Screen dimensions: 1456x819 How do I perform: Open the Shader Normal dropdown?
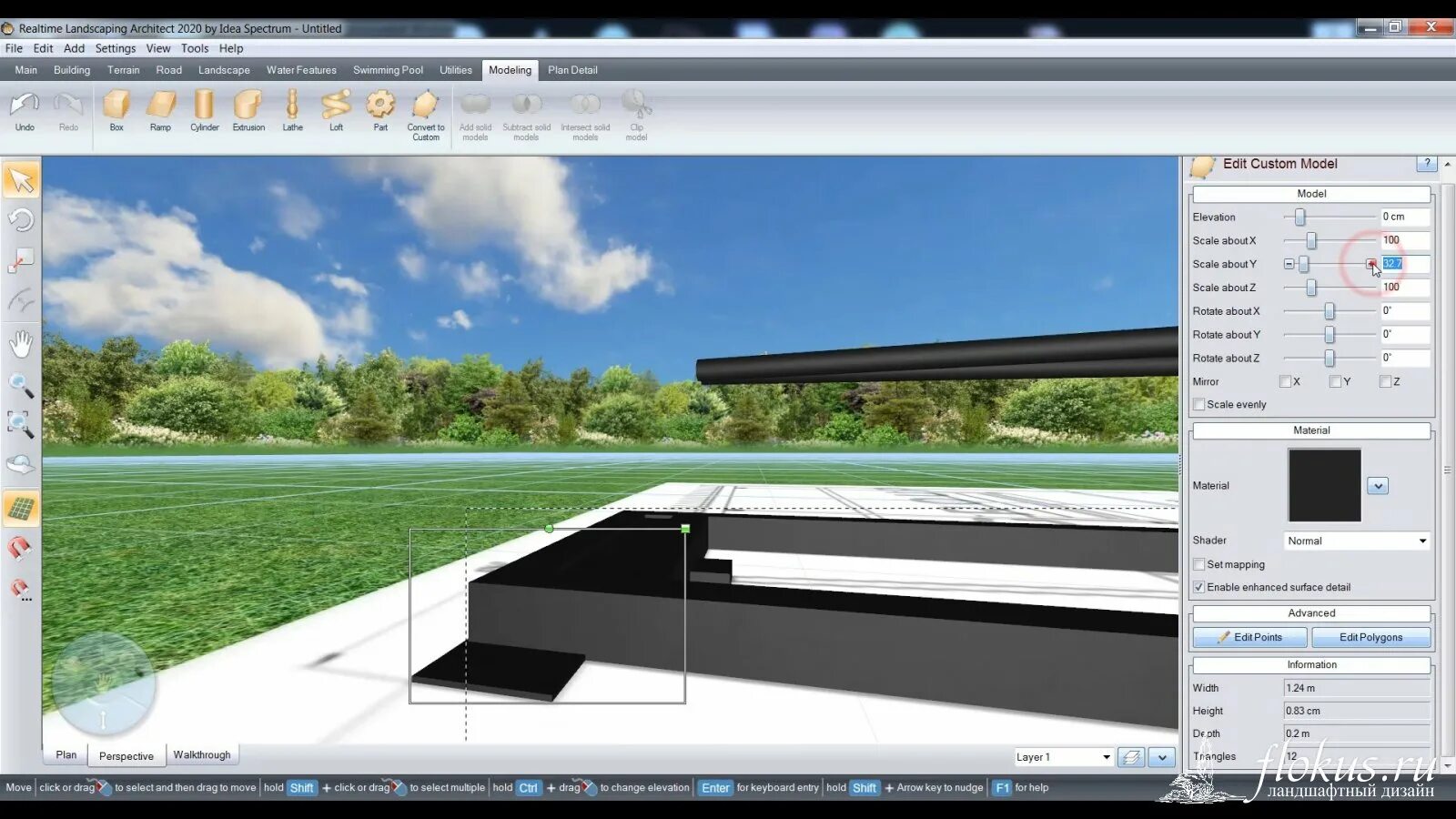pyautogui.click(x=1357, y=541)
